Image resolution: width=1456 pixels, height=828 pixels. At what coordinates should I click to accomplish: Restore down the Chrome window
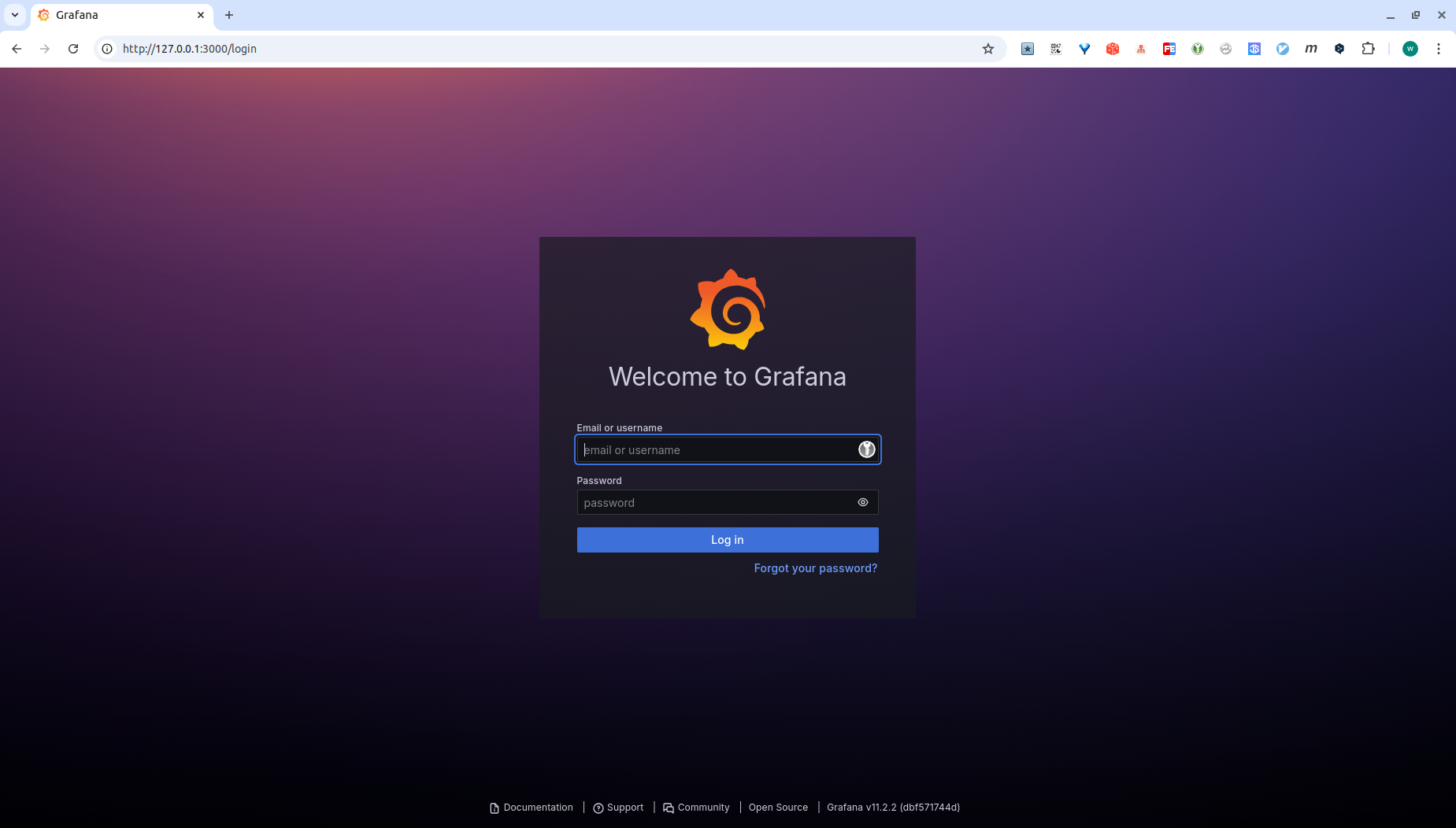1416,15
